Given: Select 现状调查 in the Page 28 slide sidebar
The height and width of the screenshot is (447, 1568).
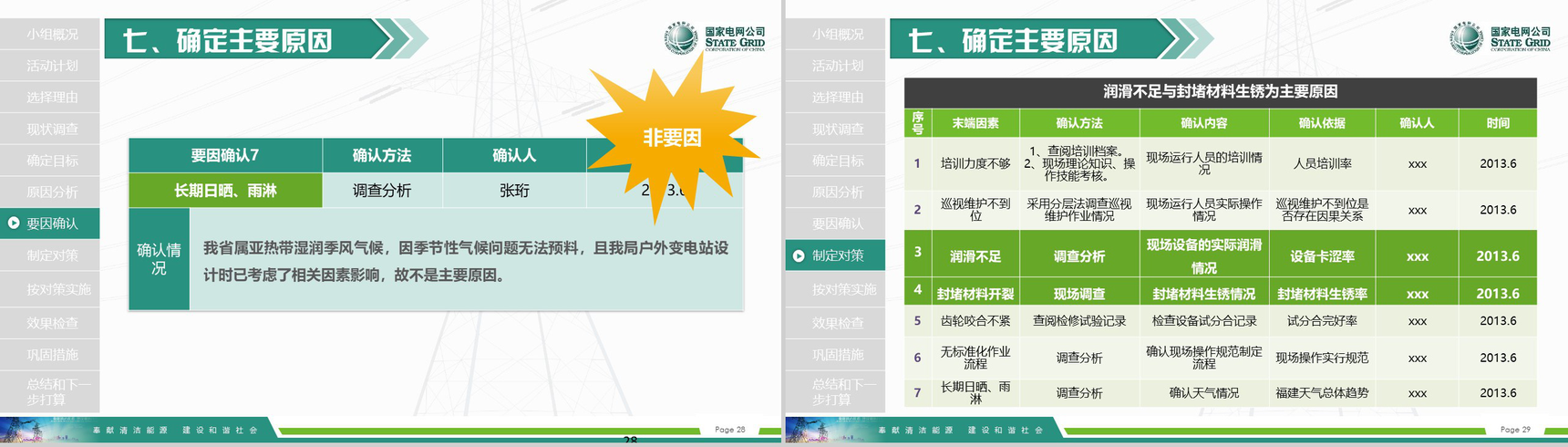Looking at the screenshot, I should (x=50, y=129).
